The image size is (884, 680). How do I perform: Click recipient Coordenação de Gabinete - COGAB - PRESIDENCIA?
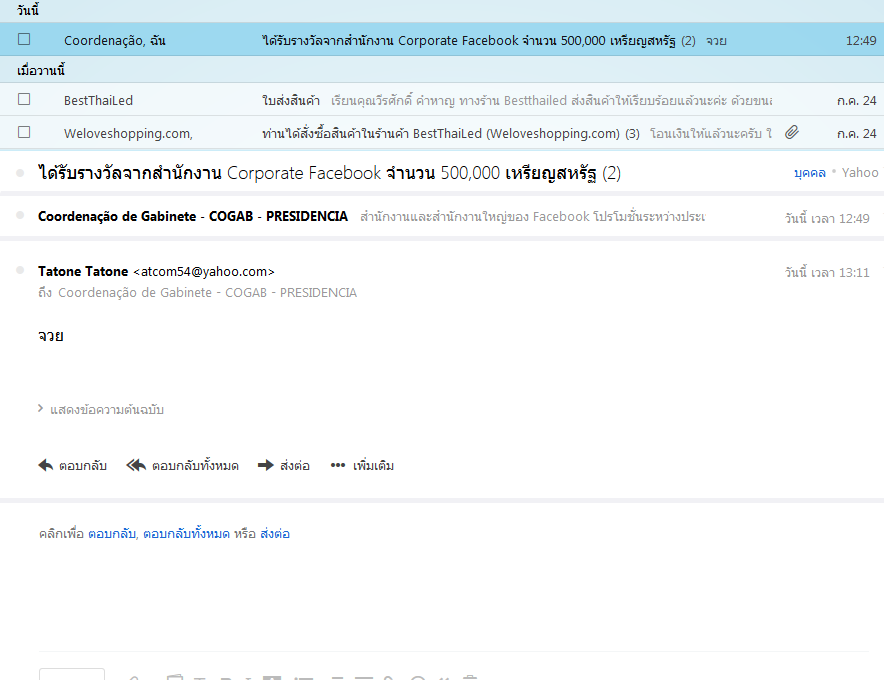(207, 293)
